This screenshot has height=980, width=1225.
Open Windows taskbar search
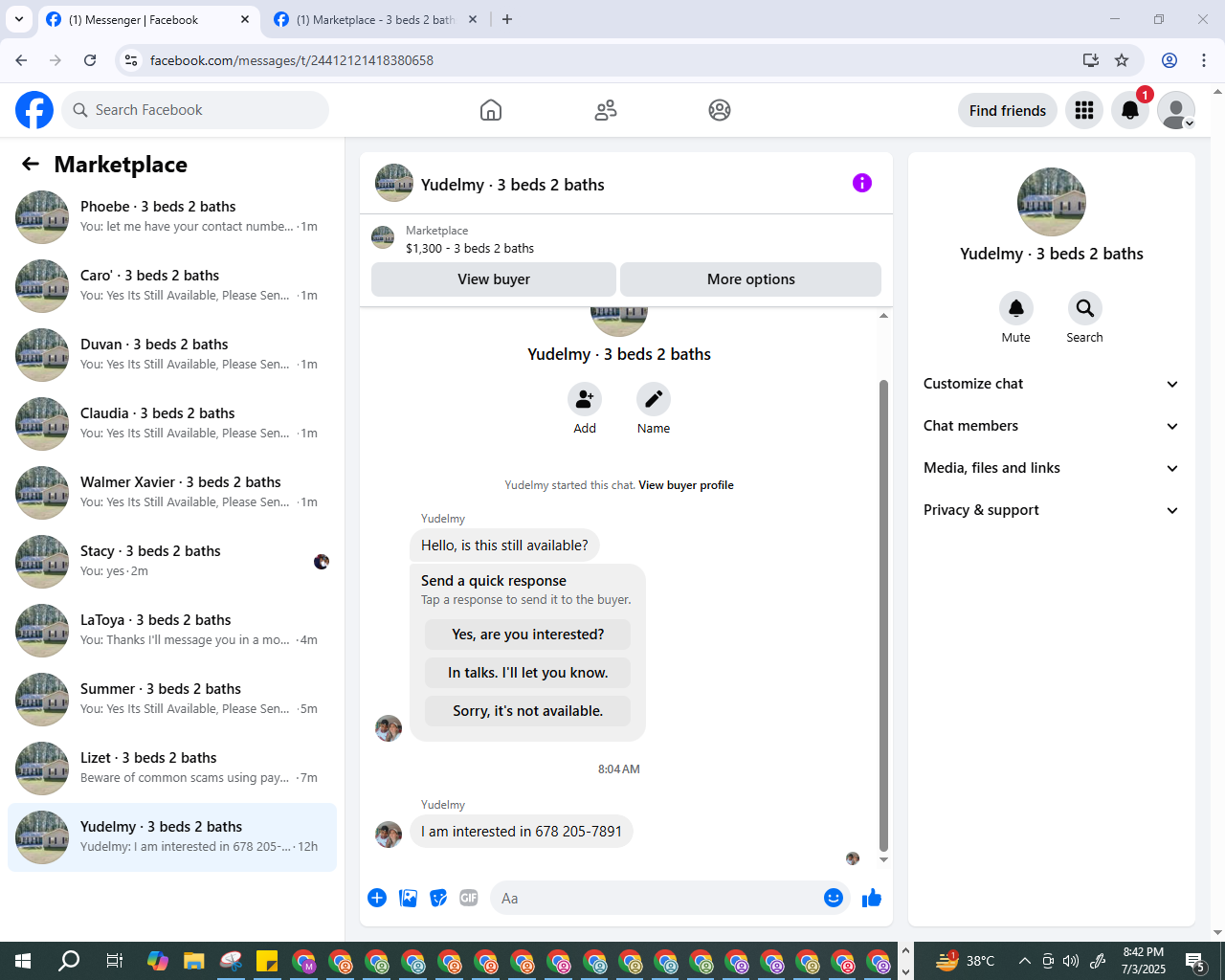coord(69,961)
